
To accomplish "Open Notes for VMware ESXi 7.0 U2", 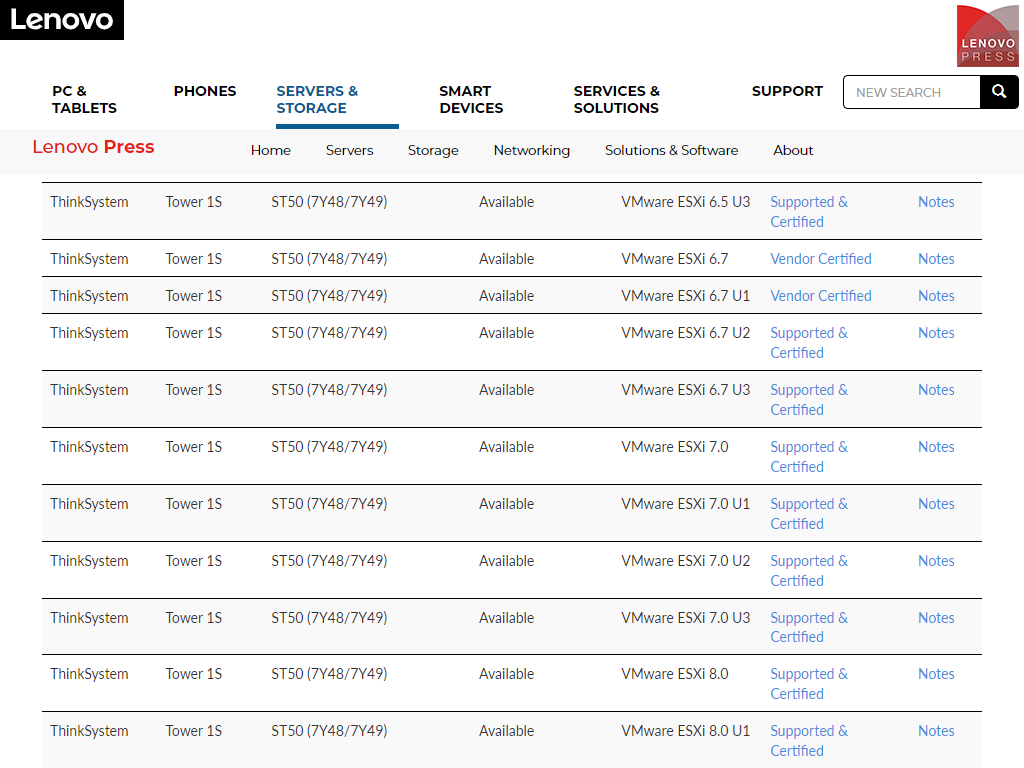I will (936, 560).
